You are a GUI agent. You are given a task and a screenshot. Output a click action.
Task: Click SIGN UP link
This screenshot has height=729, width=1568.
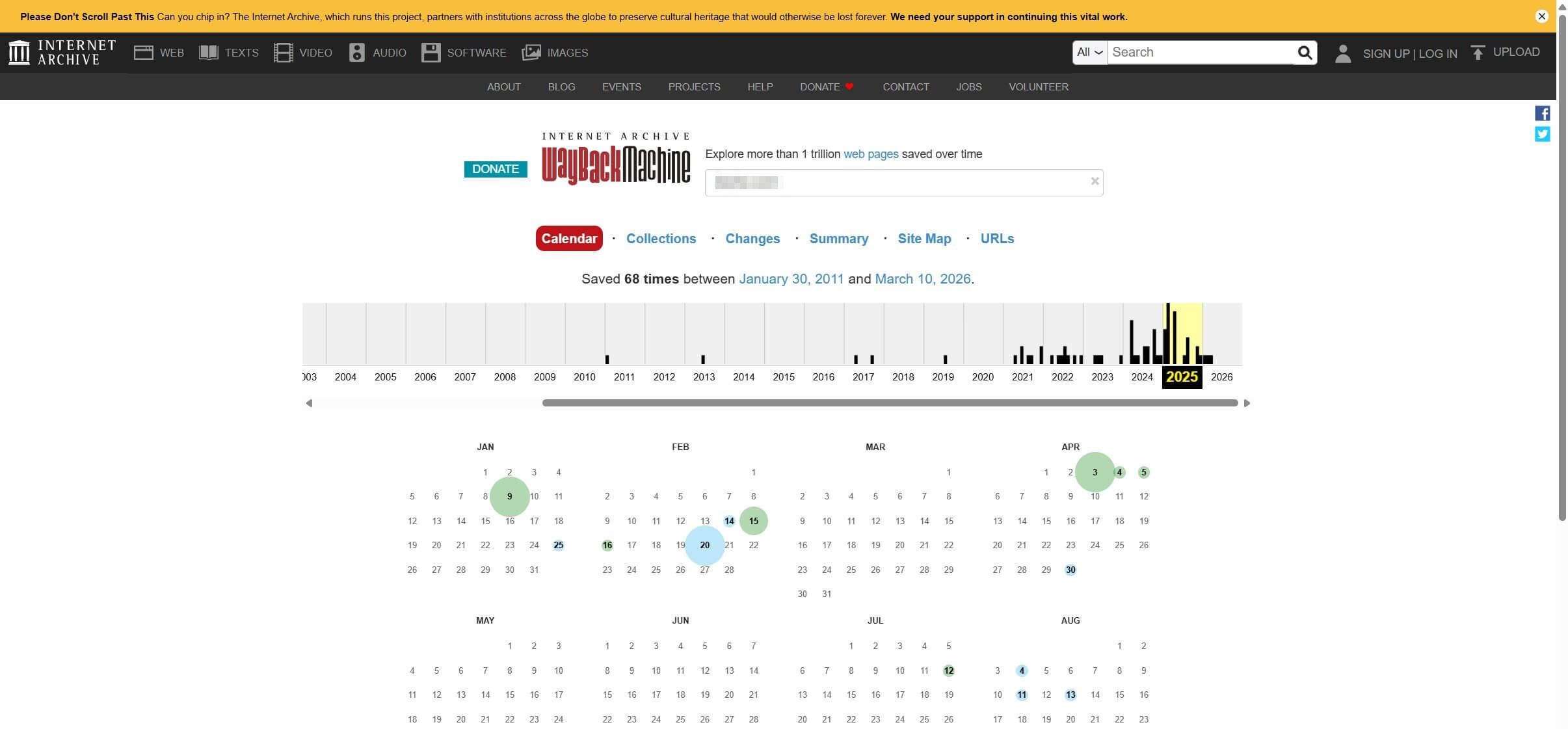pos(1386,54)
